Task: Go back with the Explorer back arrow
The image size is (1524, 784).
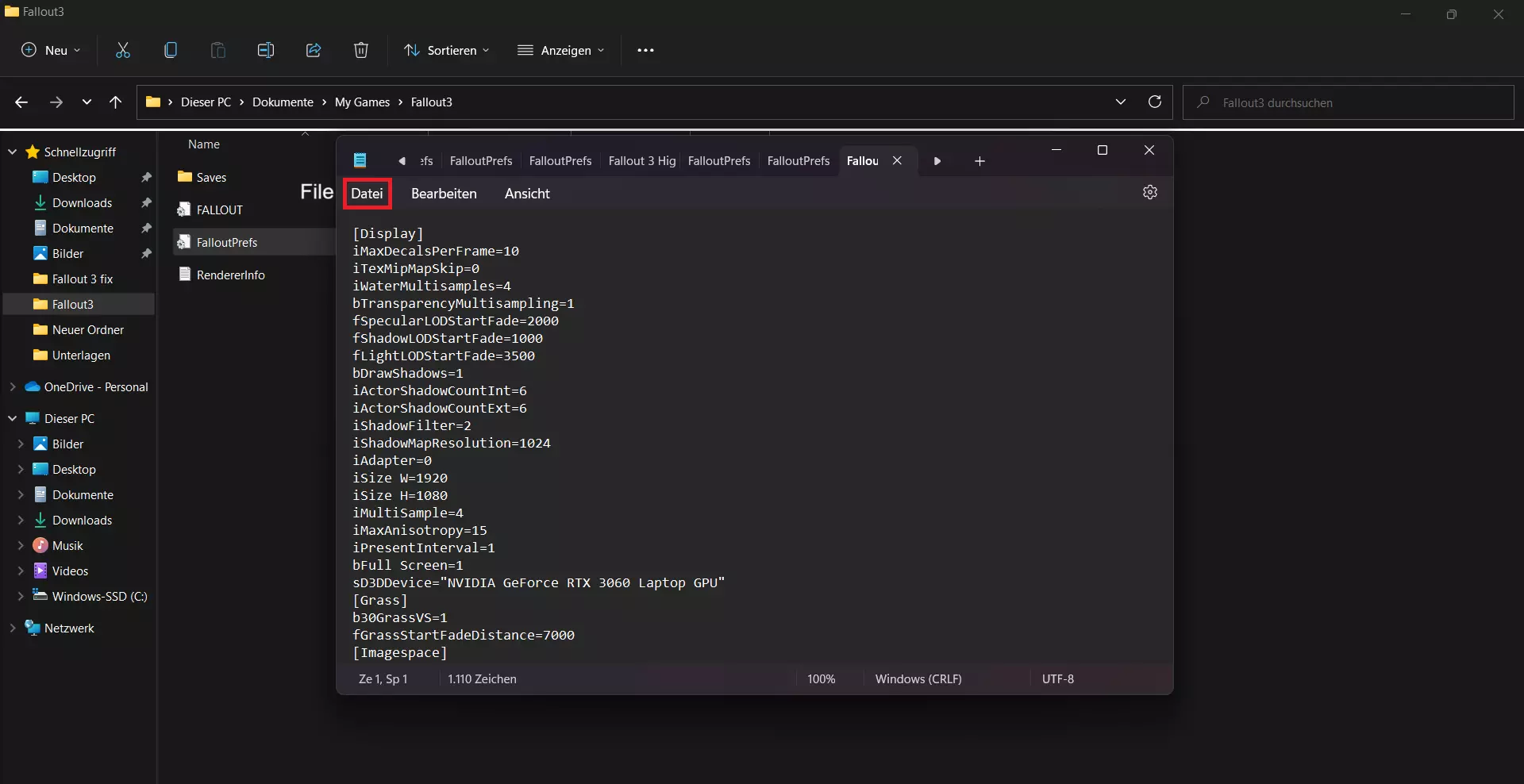Action: (21, 102)
